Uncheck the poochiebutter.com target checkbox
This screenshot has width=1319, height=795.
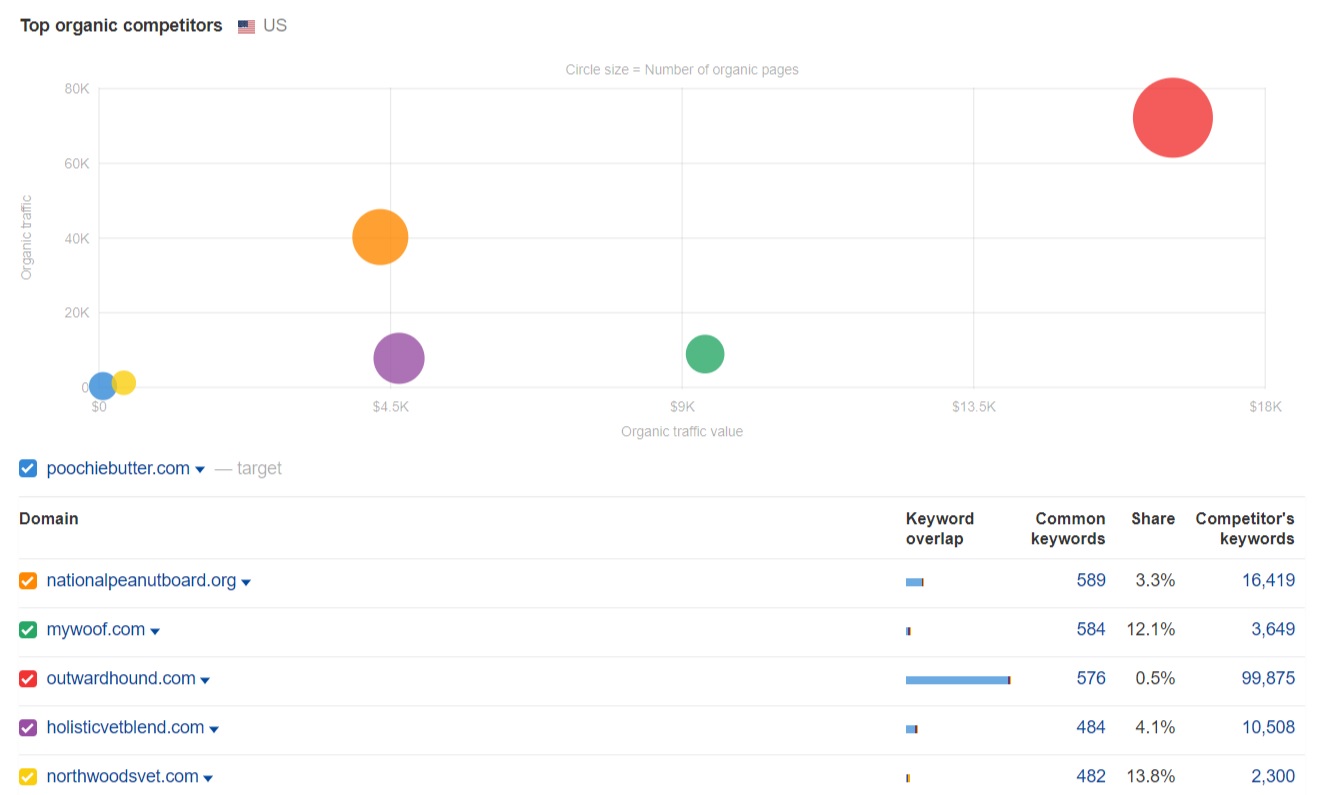28,468
